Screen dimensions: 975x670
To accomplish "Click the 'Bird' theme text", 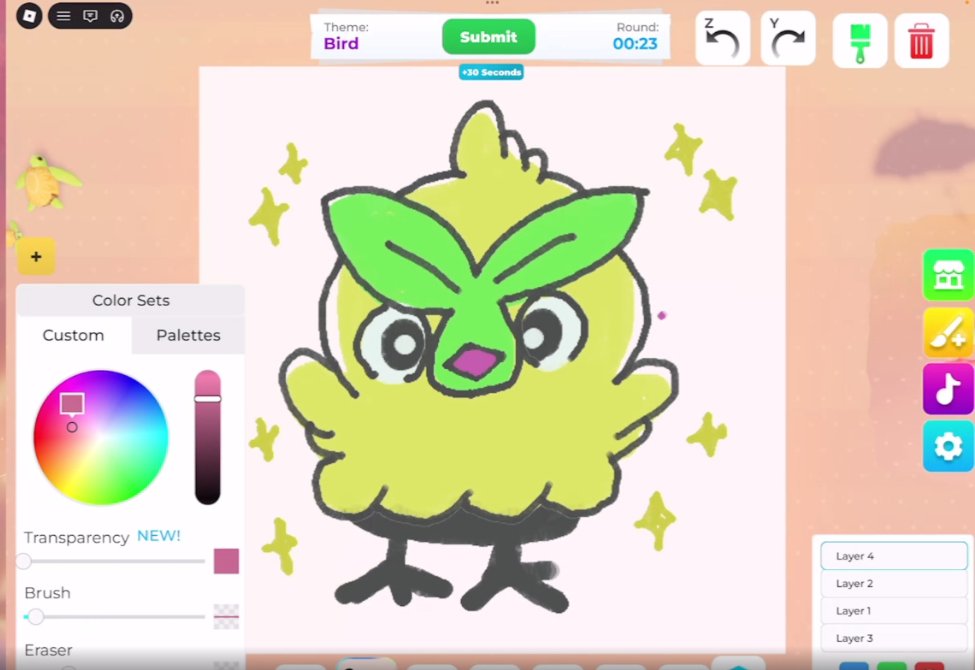I will click(x=341, y=44).
